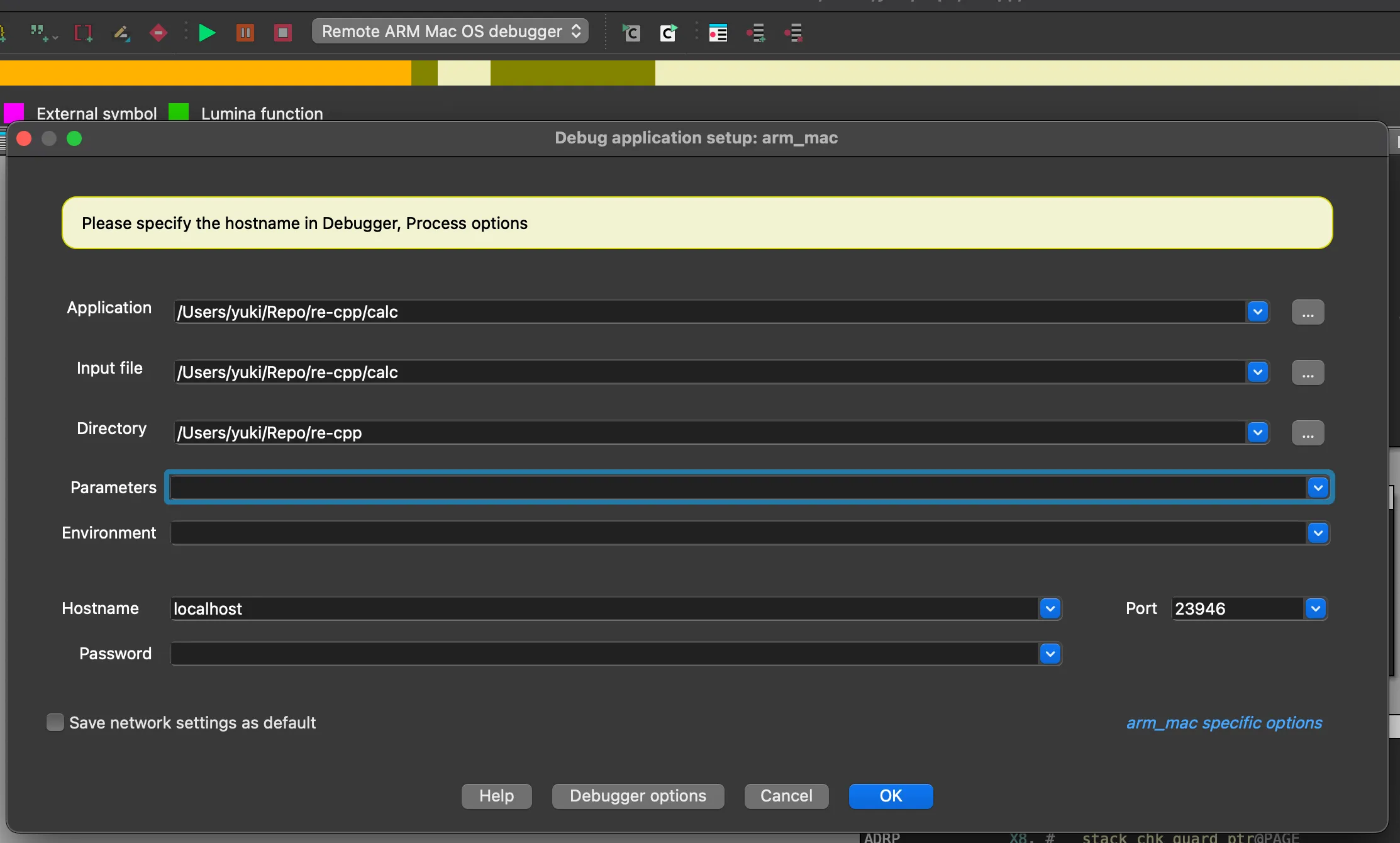Click into the Password input field
Image resolution: width=1400 pixels, height=843 pixels.
click(x=604, y=654)
